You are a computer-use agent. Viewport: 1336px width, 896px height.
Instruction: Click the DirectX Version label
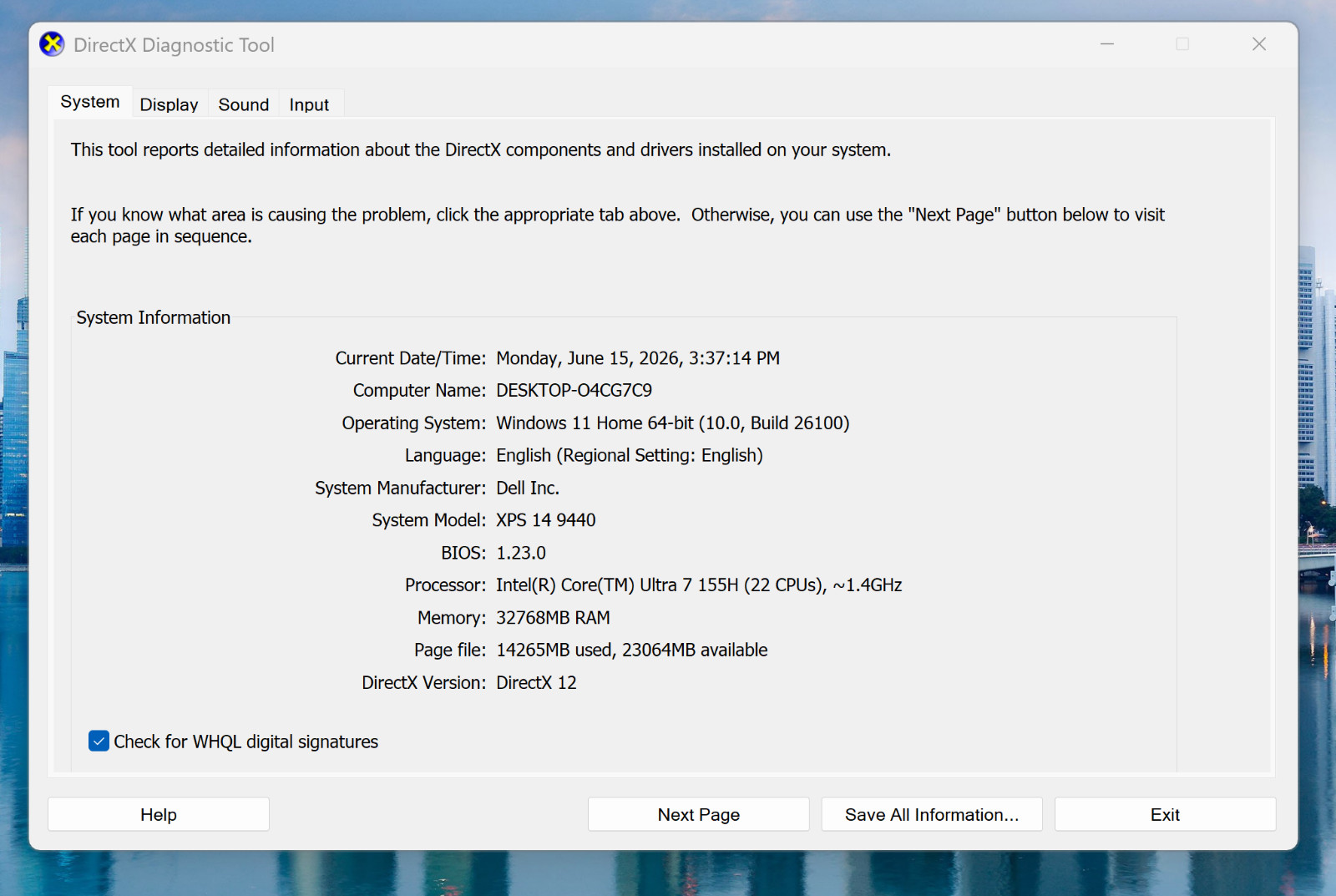(424, 682)
